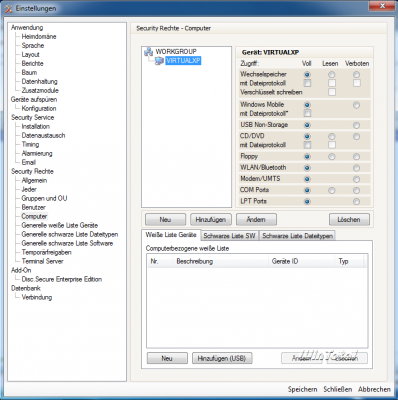Click Hinzufügen (USB) button
Viewport: 398px width, 400px height.
(222, 358)
